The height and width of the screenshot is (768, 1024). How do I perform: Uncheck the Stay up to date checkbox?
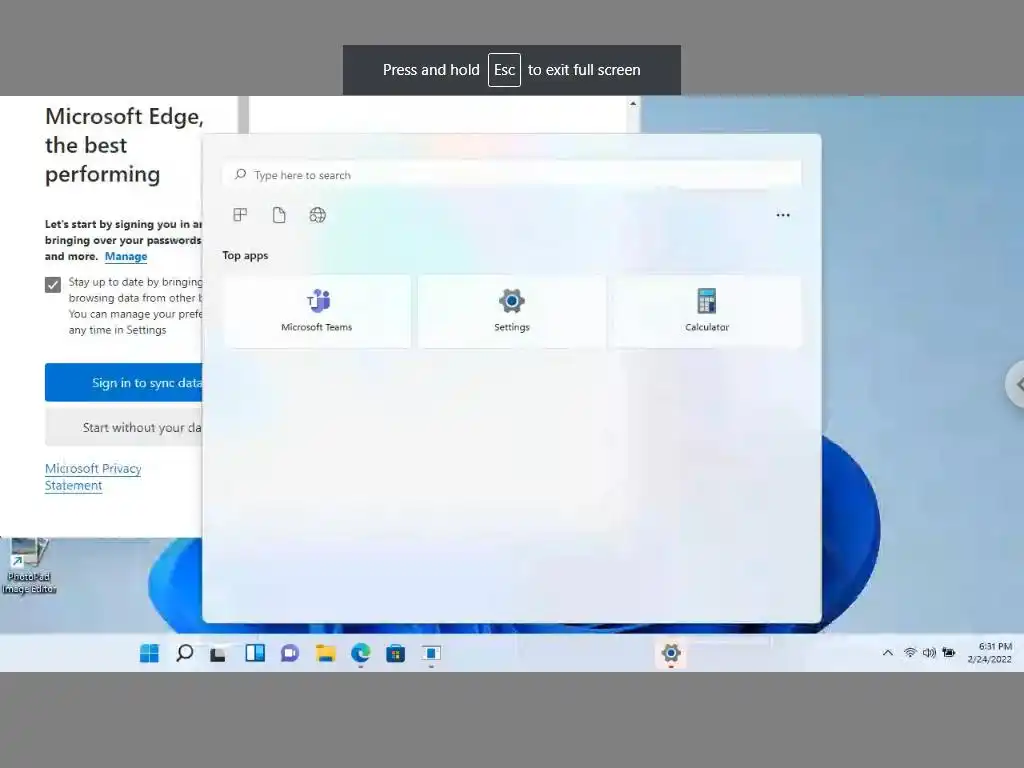53,285
